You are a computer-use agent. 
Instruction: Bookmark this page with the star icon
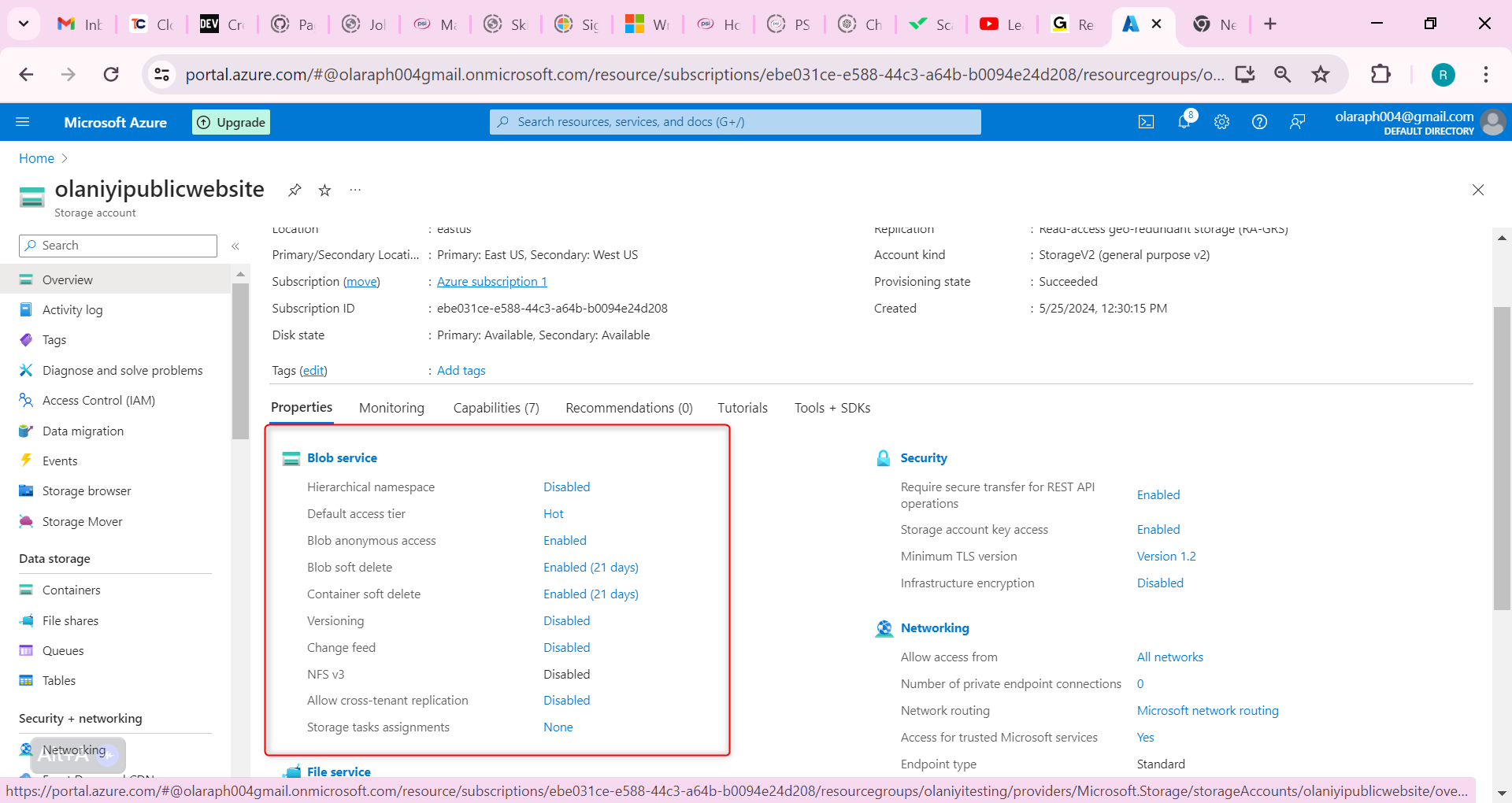[x=1321, y=75]
